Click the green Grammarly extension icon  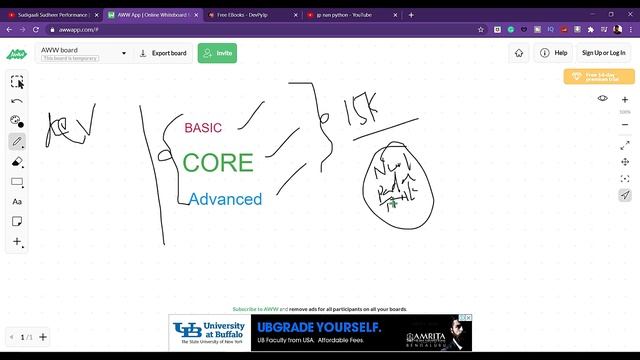pyautogui.click(x=511, y=29)
